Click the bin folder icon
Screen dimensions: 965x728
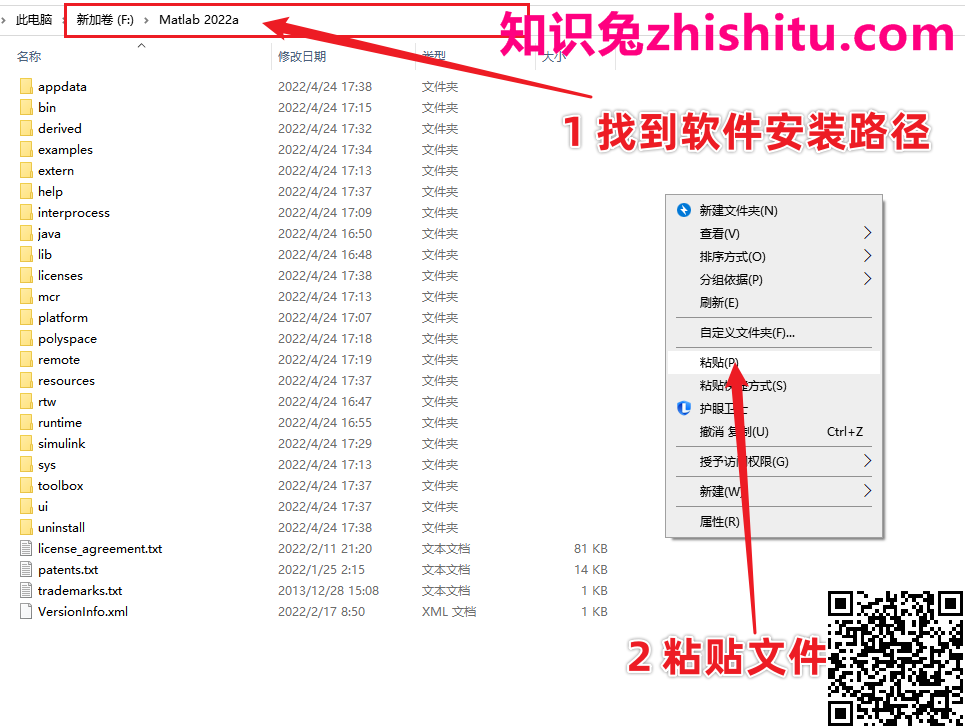26,107
